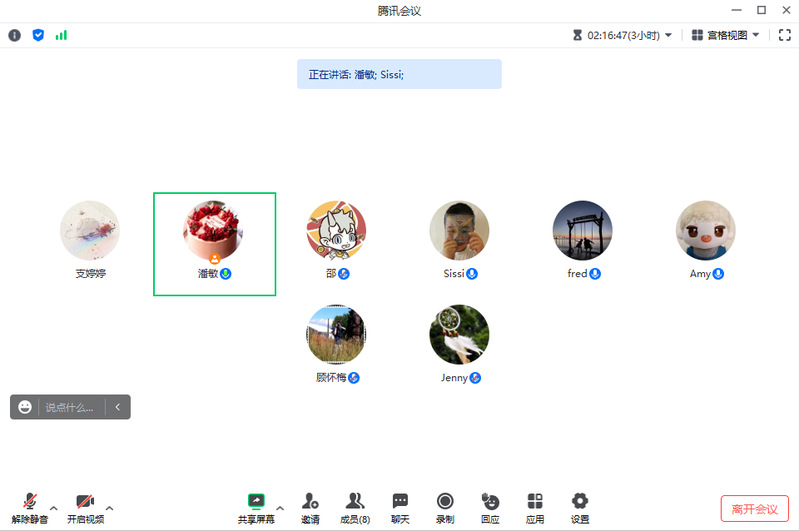Start 共享屏幕 screen sharing
The height and width of the screenshot is (531, 799).
(x=256, y=509)
